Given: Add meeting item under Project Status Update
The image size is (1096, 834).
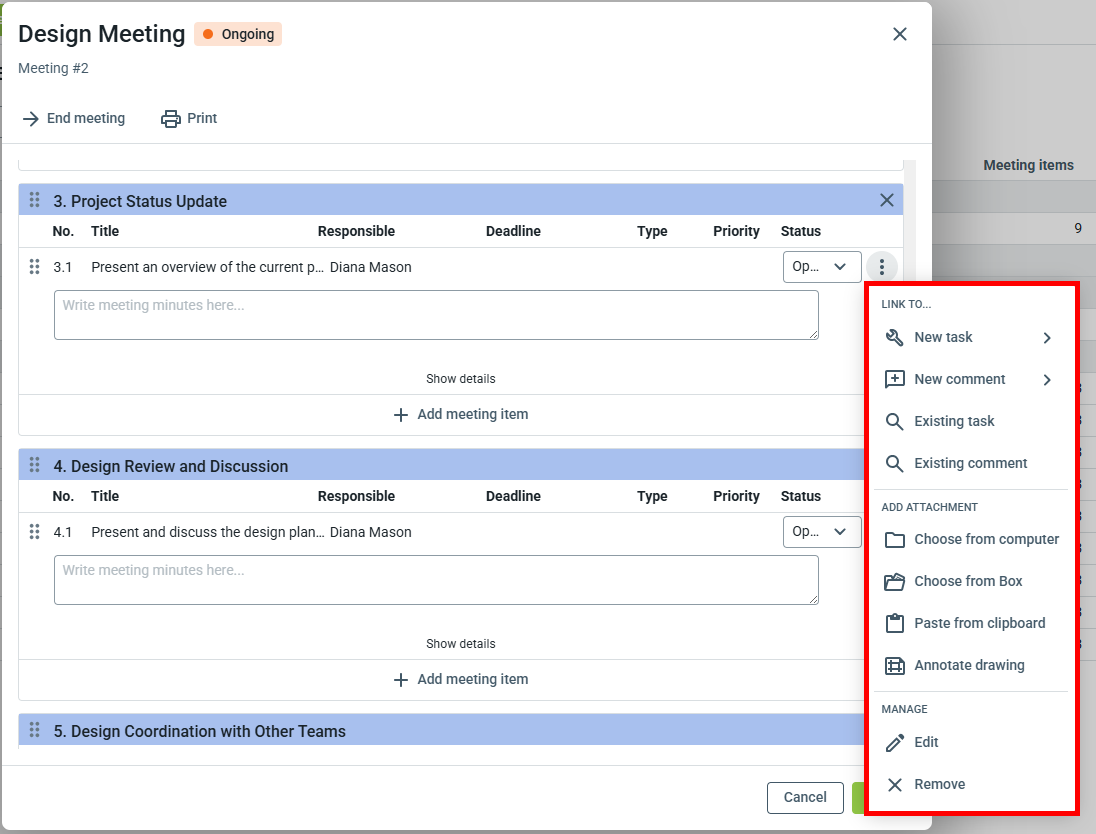Looking at the screenshot, I should tap(461, 414).
